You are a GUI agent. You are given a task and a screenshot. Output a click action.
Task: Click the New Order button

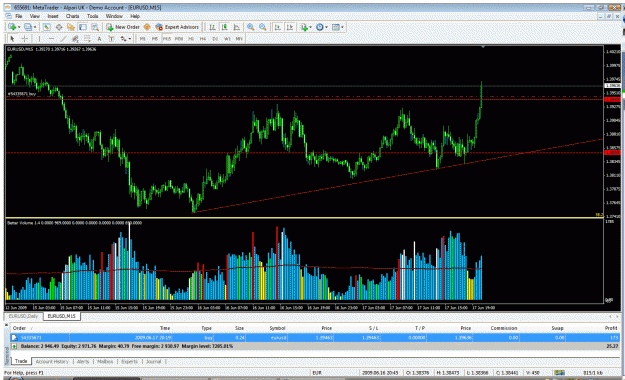pos(123,27)
